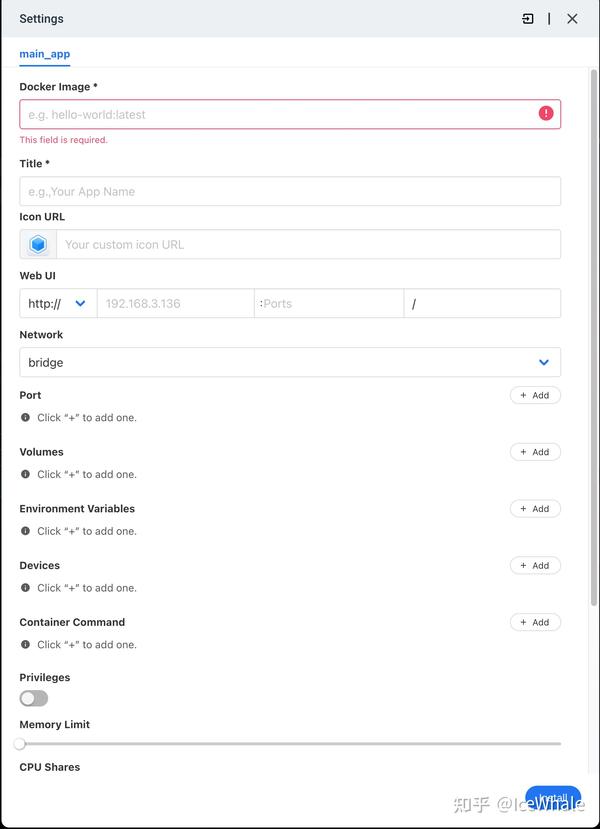The width and height of the screenshot is (600, 829).
Task: Expand the Network bridge dropdown
Action: point(290,362)
